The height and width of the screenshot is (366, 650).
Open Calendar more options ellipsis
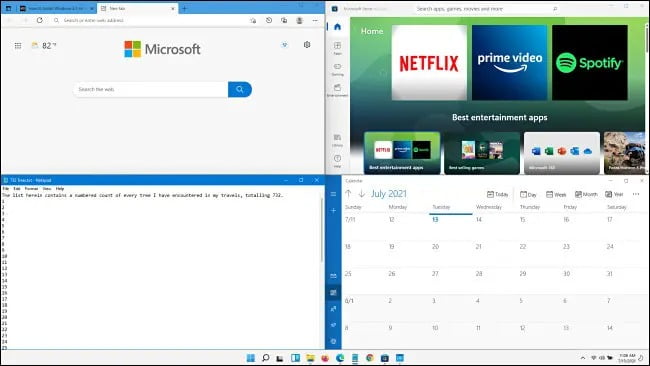click(636, 194)
